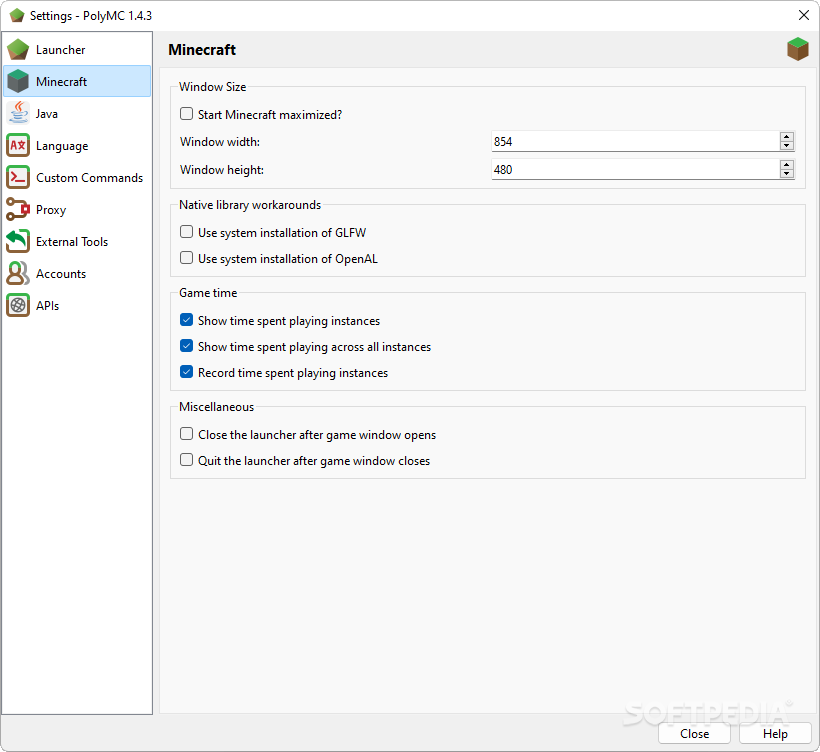Select the Proxy icon in sidebar
The width and height of the screenshot is (820, 752).
click(18, 210)
